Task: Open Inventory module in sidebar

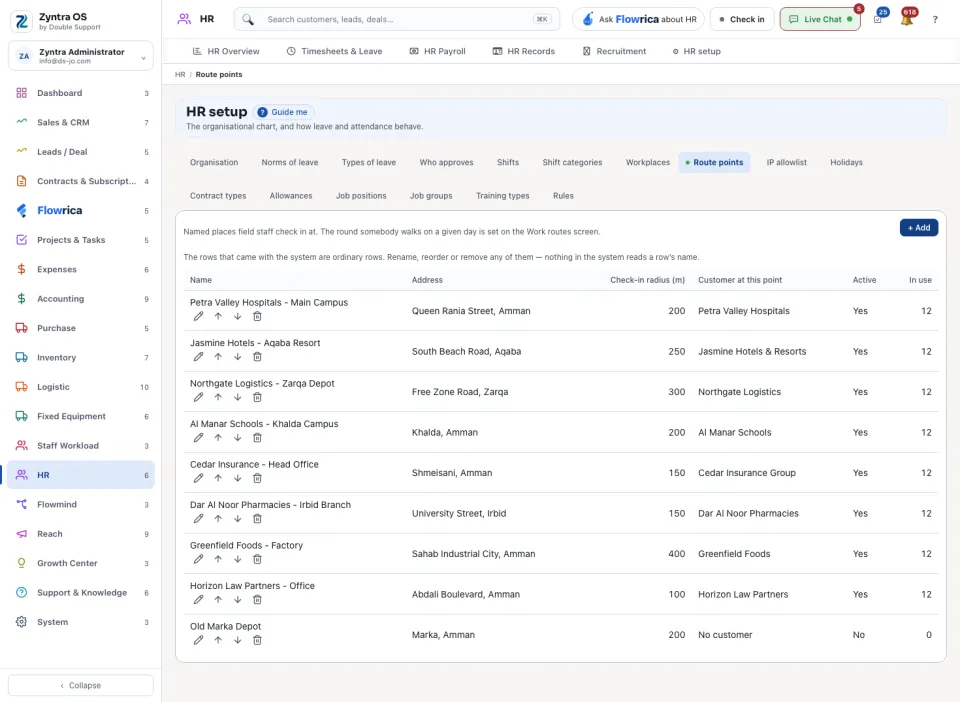Action: tap(81, 357)
